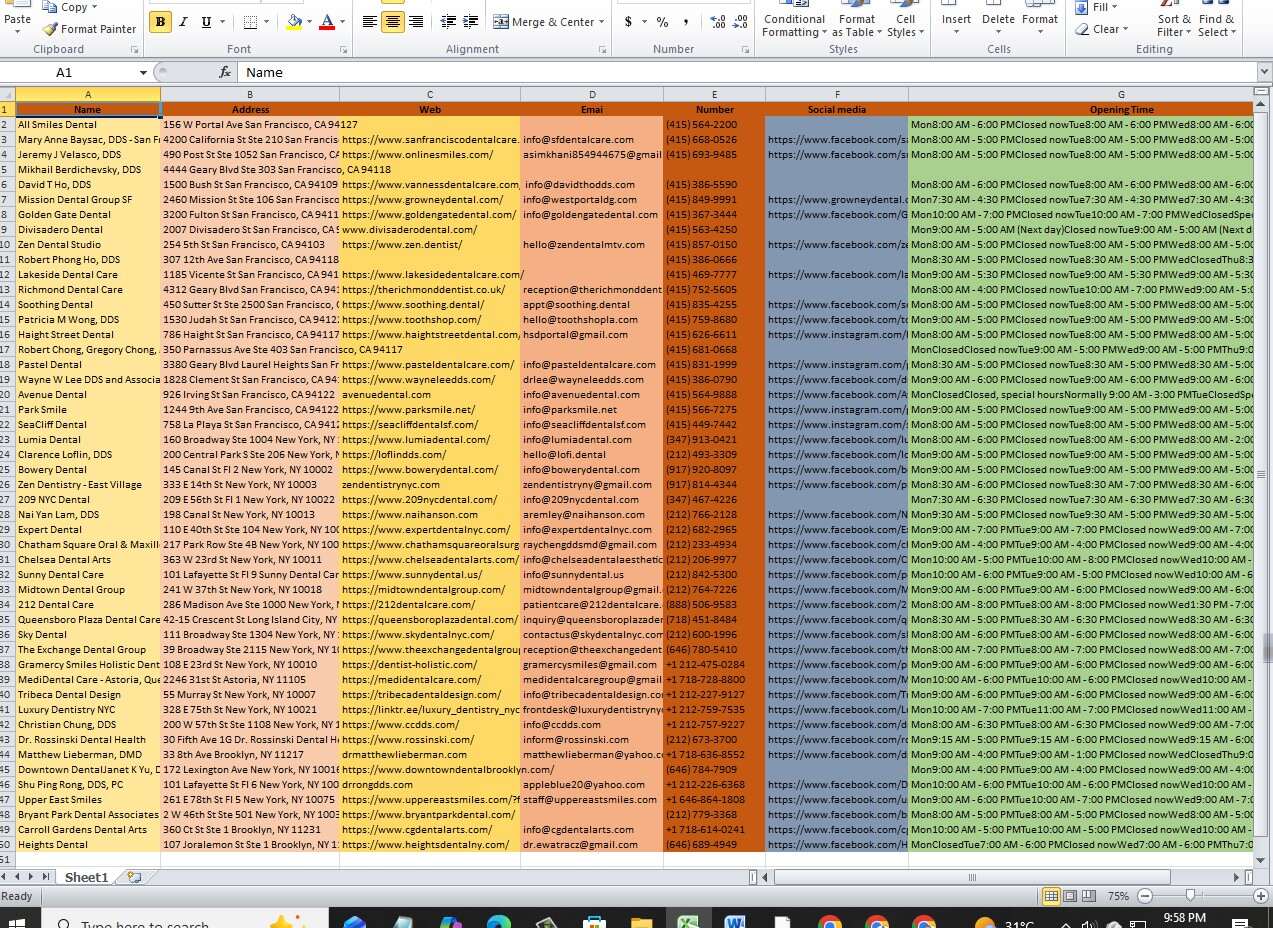Click Insert in the Cells group

point(956,20)
